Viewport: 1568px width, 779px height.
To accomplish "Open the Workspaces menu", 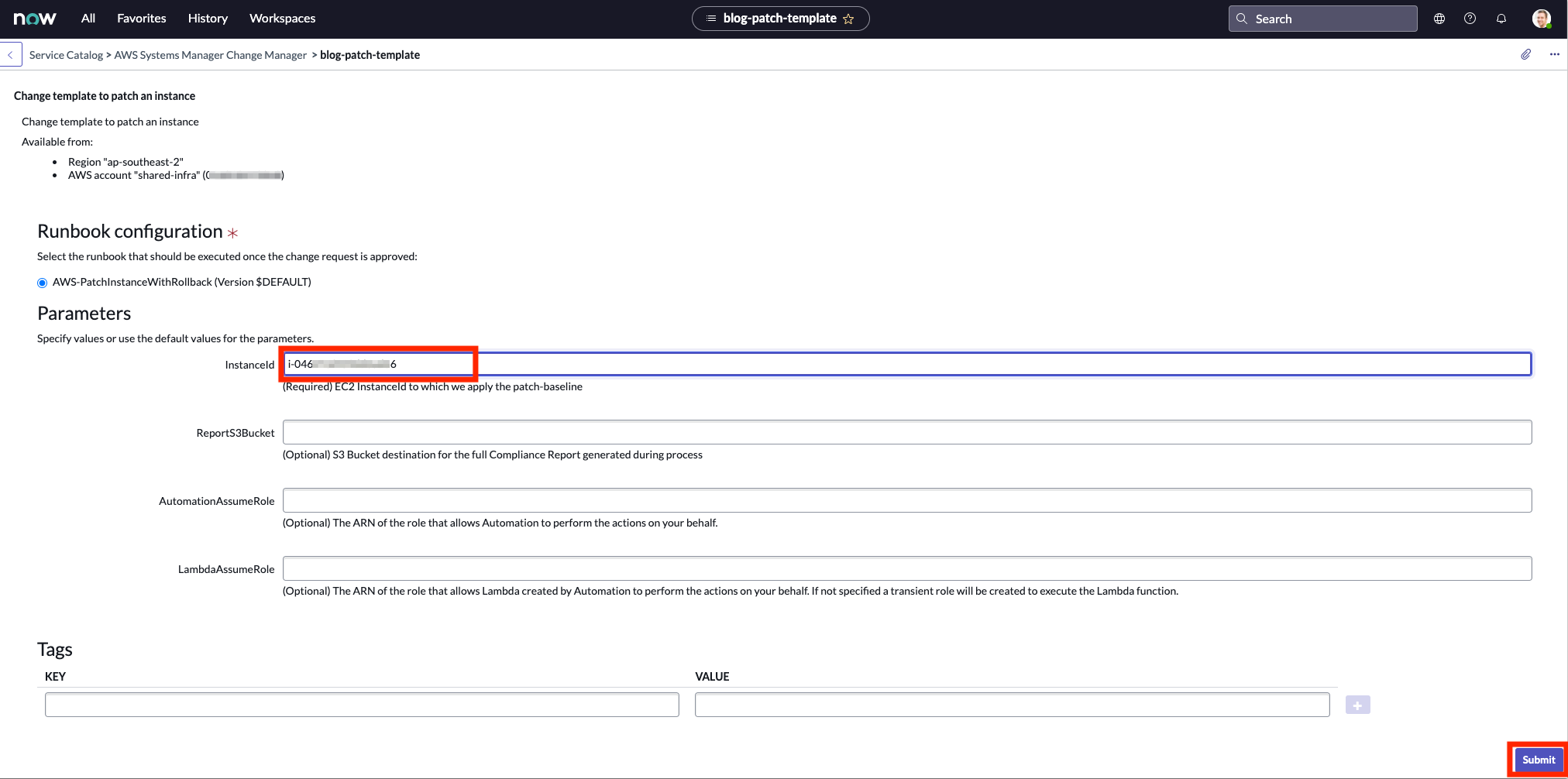I will click(282, 18).
